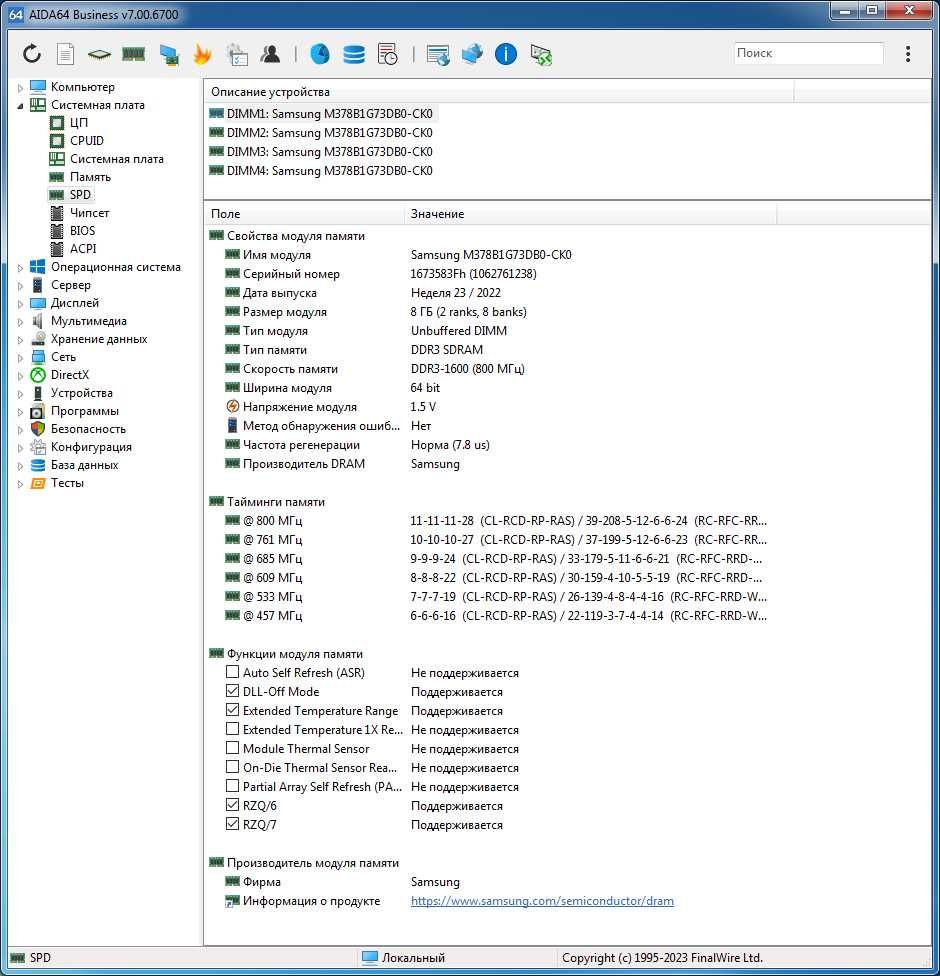The width and height of the screenshot is (940, 976).
Task: Click the monitor with green arrows icon
Action: 541,55
